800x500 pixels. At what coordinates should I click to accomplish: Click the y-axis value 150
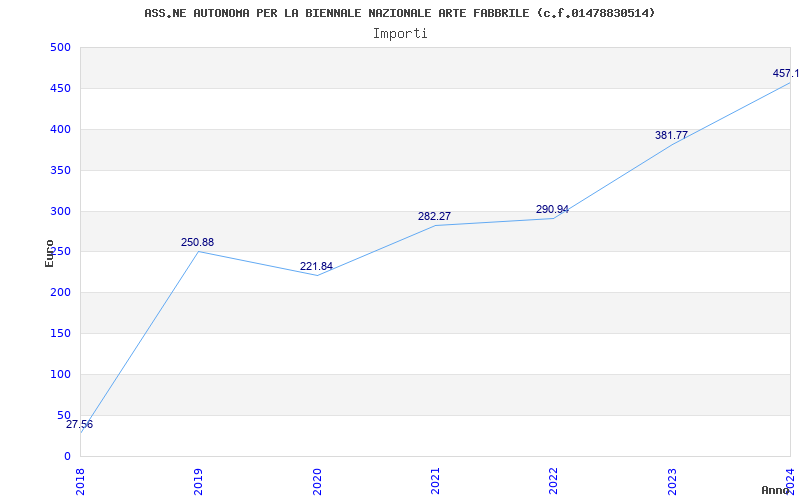60,333
